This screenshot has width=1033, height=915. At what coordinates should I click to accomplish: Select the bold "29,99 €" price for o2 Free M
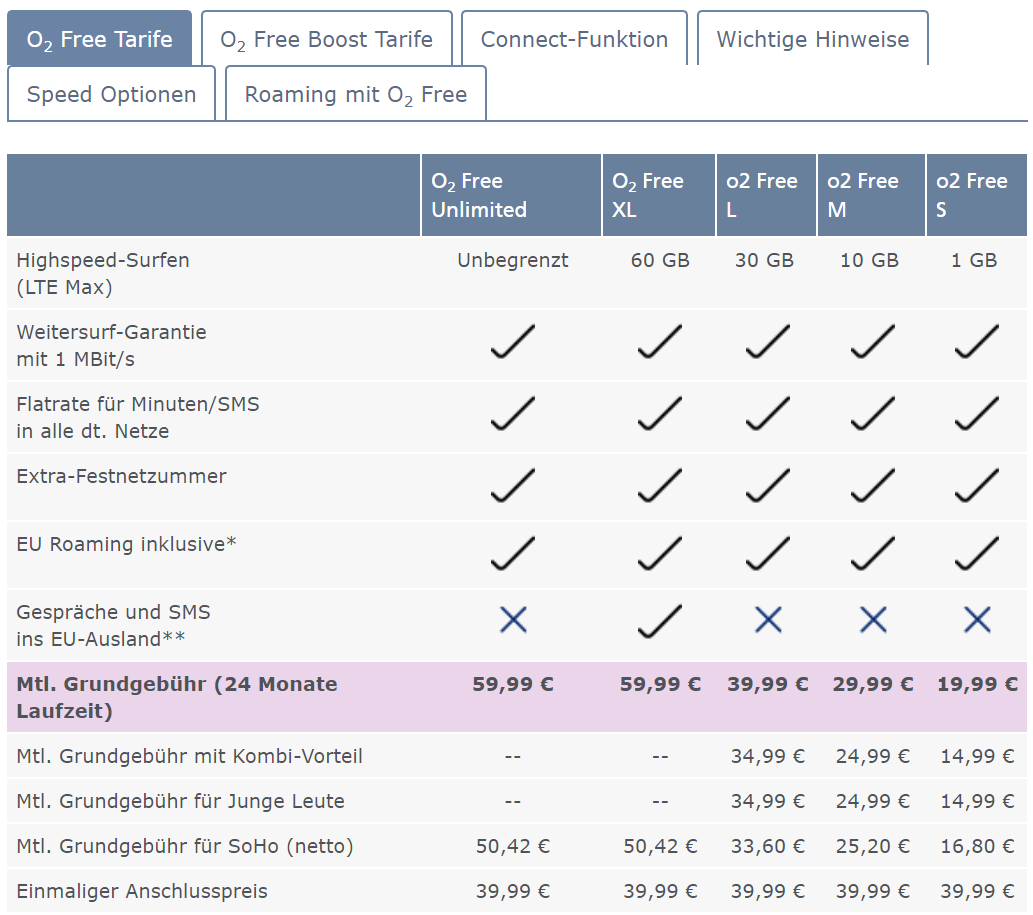tap(873, 684)
